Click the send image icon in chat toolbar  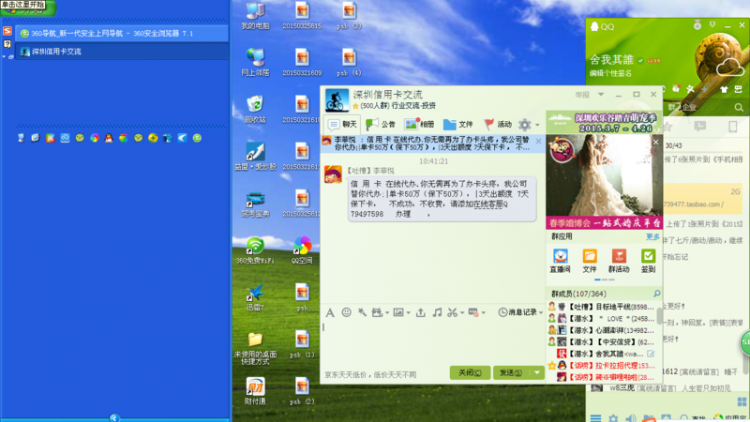pyautogui.click(x=398, y=312)
